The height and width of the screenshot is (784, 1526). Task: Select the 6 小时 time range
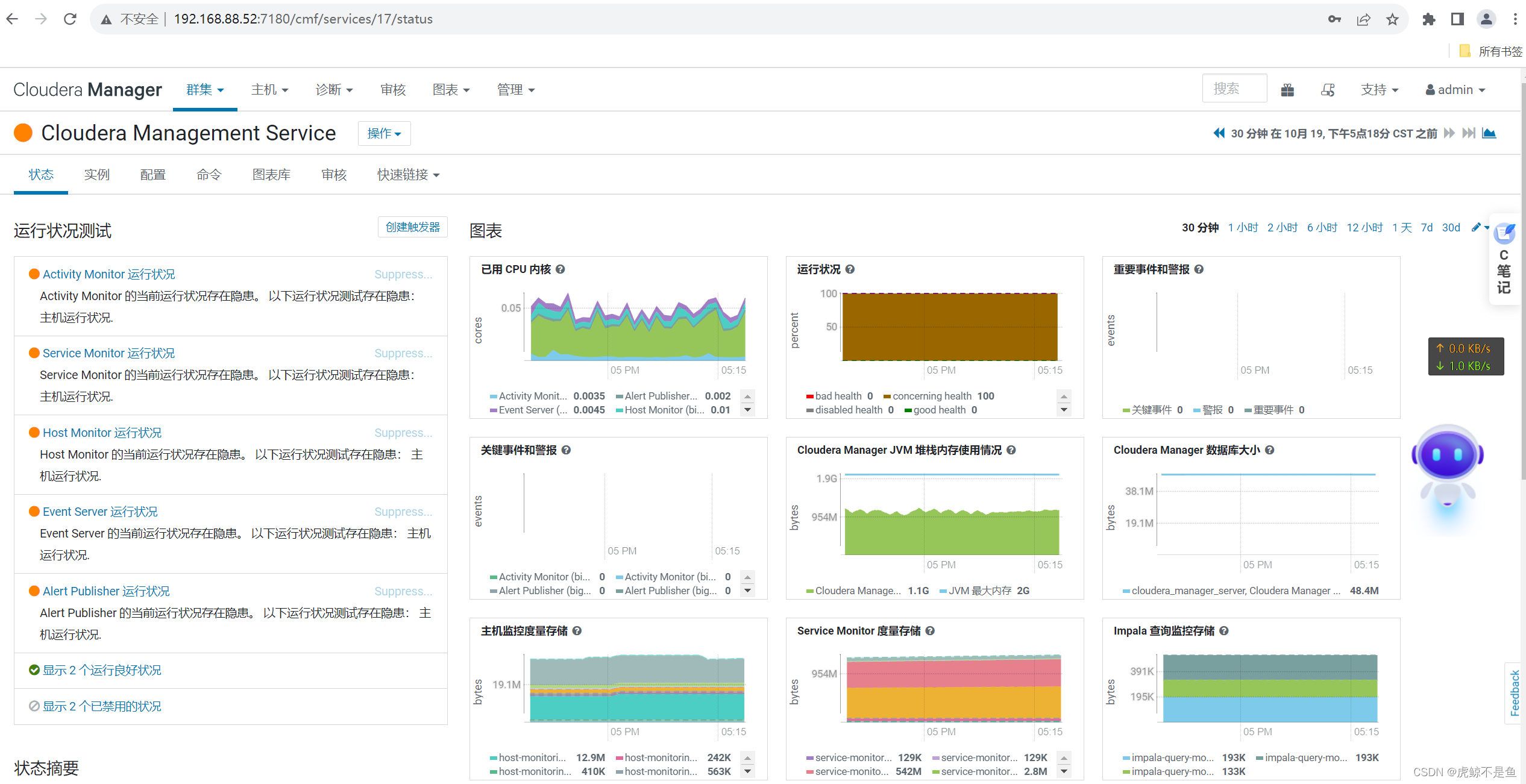(1322, 227)
